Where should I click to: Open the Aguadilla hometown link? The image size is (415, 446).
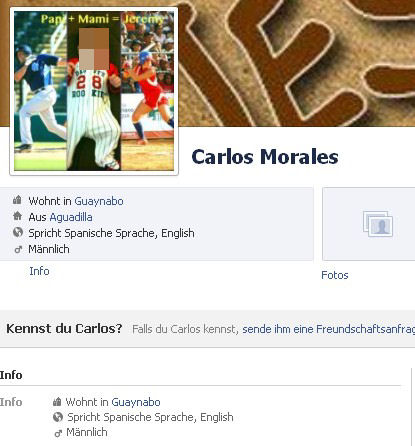(x=71, y=217)
